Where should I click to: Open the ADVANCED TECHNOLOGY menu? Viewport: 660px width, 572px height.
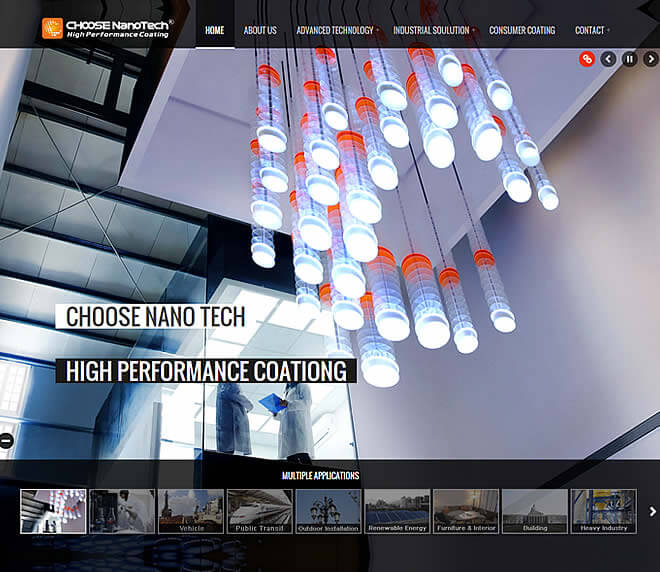335,30
